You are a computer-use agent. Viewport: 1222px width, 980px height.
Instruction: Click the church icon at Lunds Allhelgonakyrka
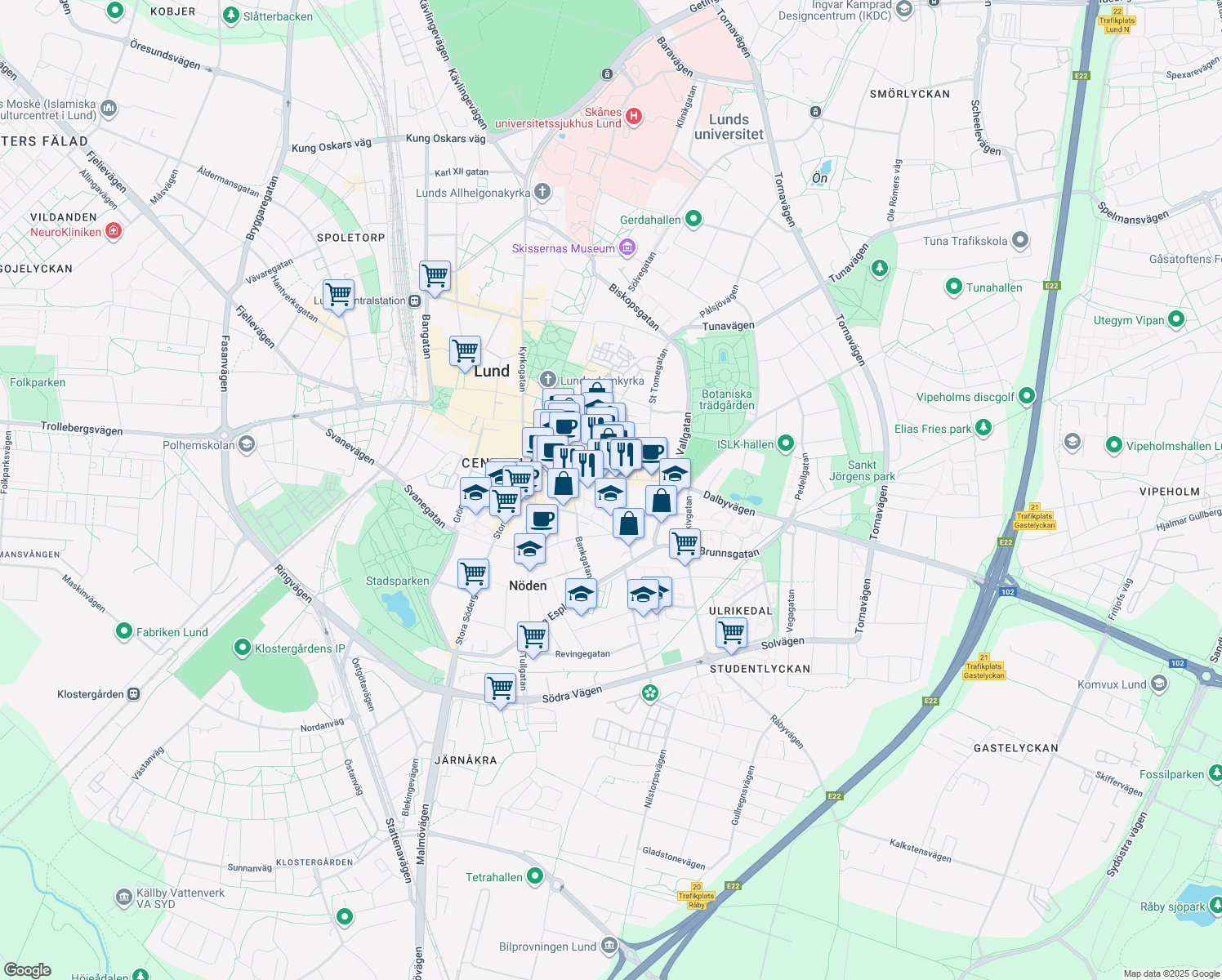[x=542, y=192]
